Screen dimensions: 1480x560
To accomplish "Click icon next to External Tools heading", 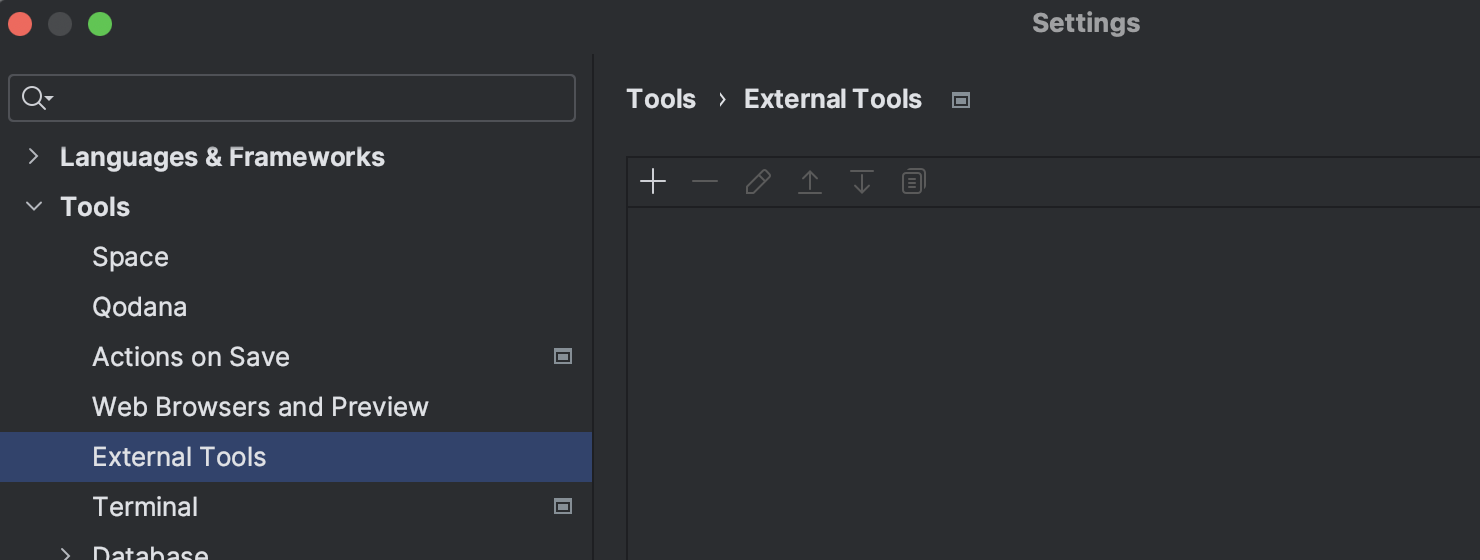I will point(961,99).
